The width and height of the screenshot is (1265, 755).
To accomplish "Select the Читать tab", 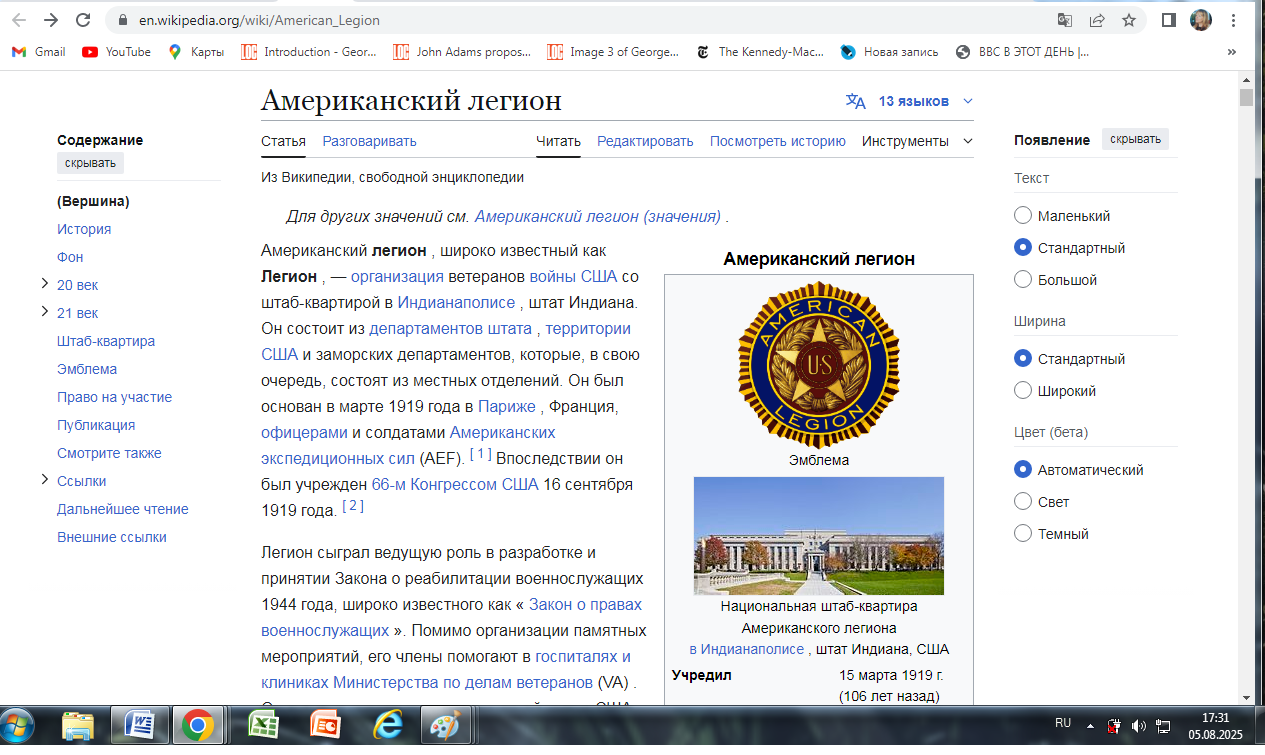I will coord(558,141).
